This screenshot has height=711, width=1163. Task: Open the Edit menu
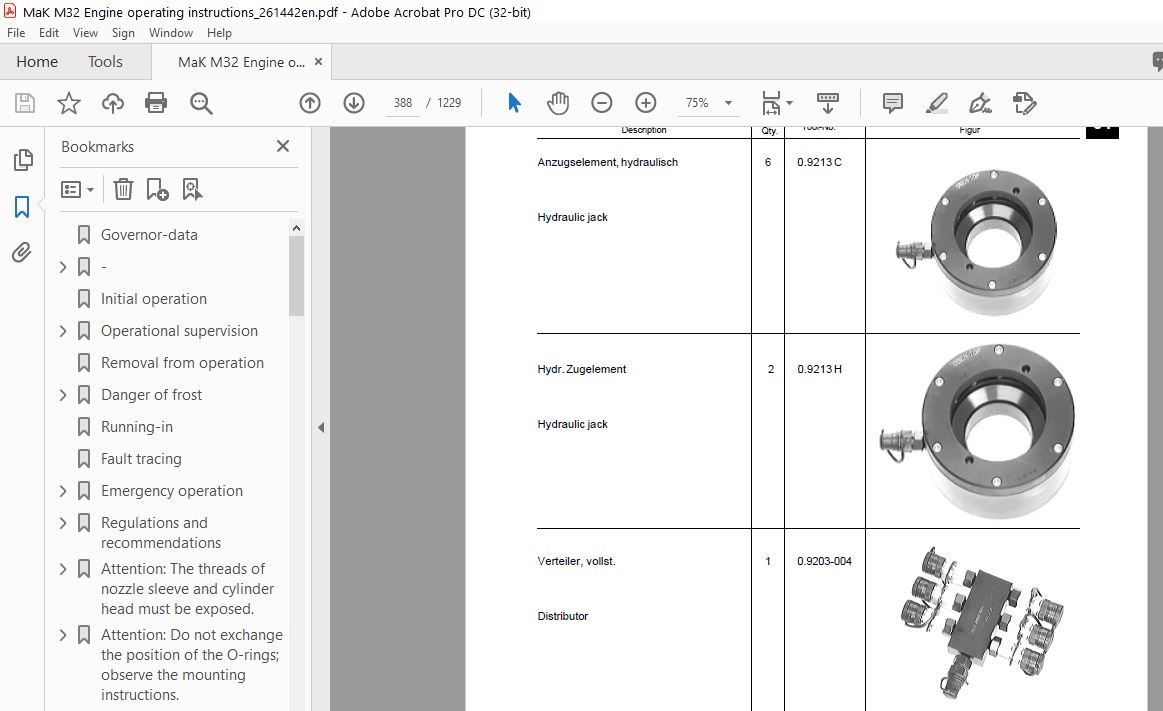pos(49,33)
